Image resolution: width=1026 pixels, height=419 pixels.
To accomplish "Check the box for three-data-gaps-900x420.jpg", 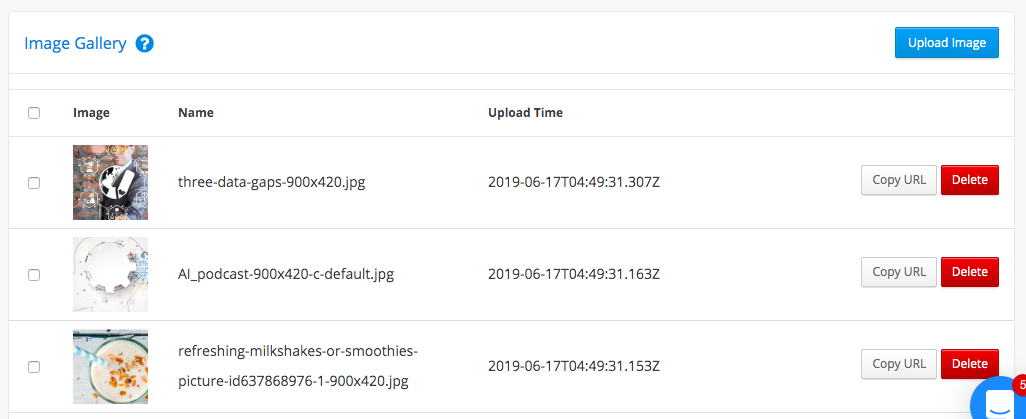I will tap(34, 183).
